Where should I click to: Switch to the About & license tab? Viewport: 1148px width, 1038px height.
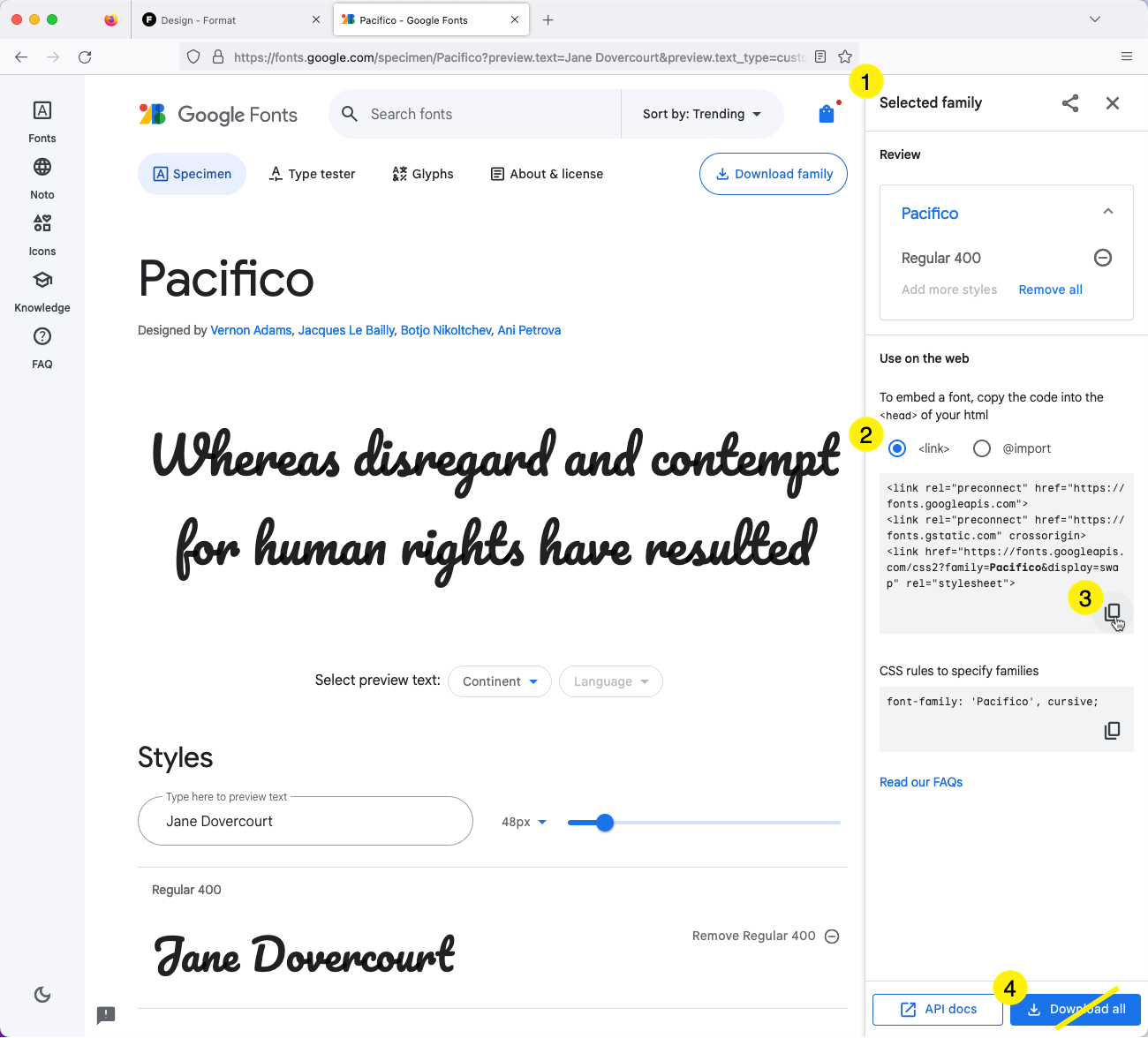tap(548, 174)
